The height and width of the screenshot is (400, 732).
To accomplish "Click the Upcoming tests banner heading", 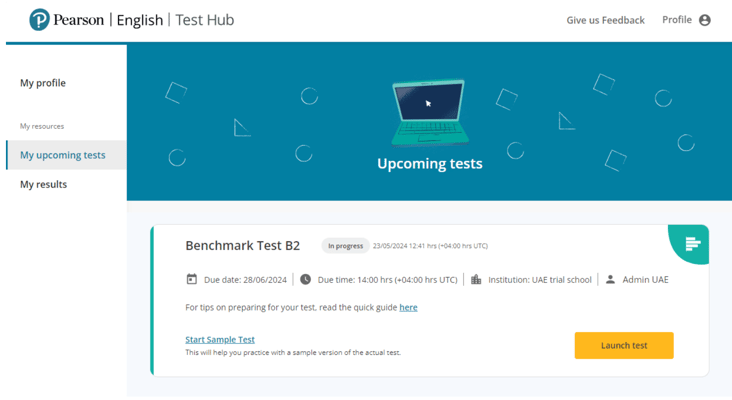I will pos(429,163).
